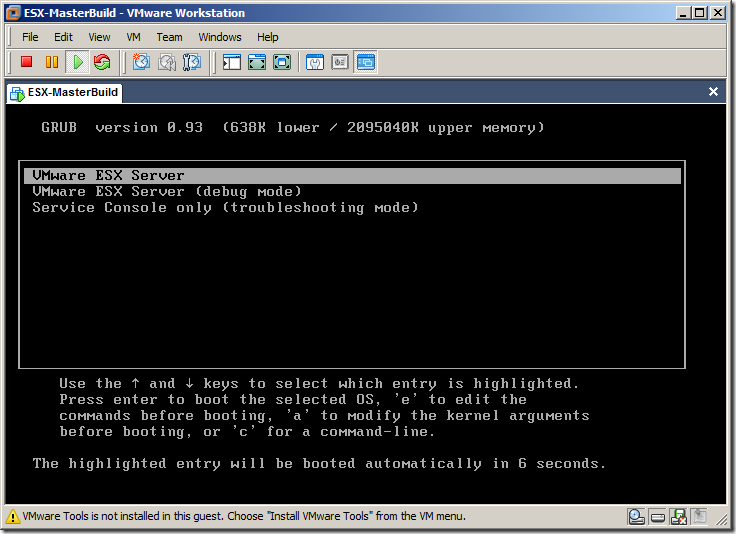Image resolution: width=736 pixels, height=534 pixels.
Task: Click the hard disk device status icon
Action: pos(658,517)
